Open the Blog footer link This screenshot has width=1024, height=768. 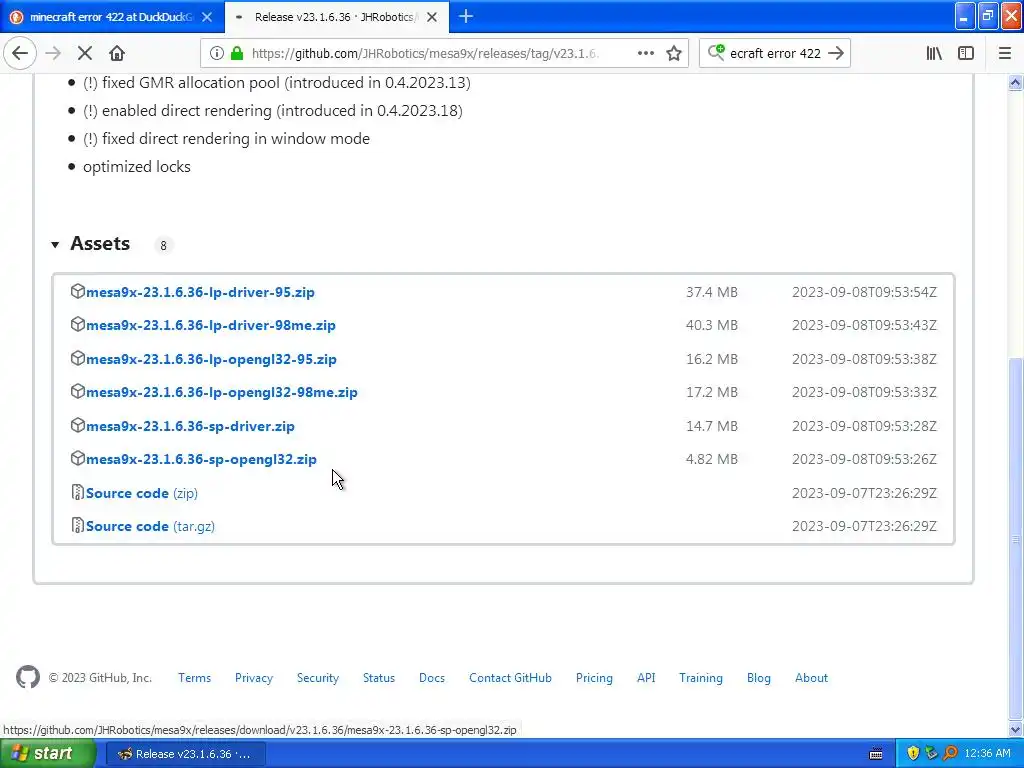[x=759, y=678]
